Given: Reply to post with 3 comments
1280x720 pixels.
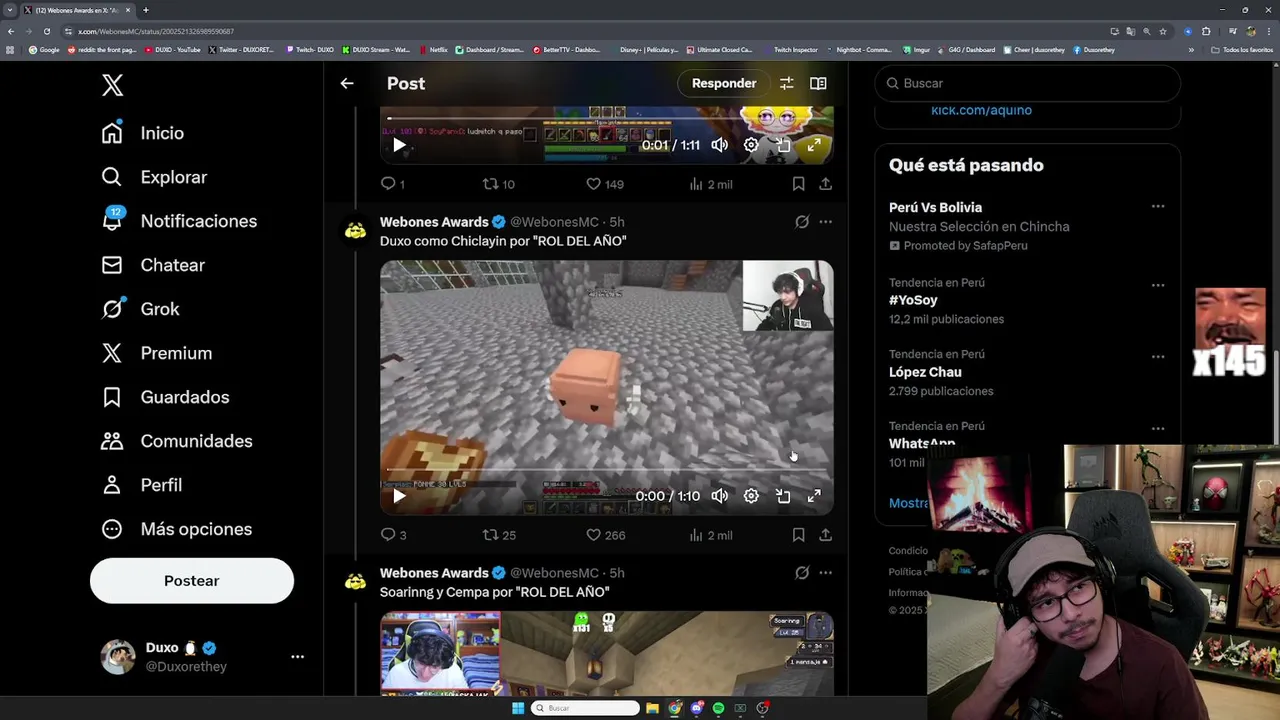Looking at the screenshot, I should point(393,535).
